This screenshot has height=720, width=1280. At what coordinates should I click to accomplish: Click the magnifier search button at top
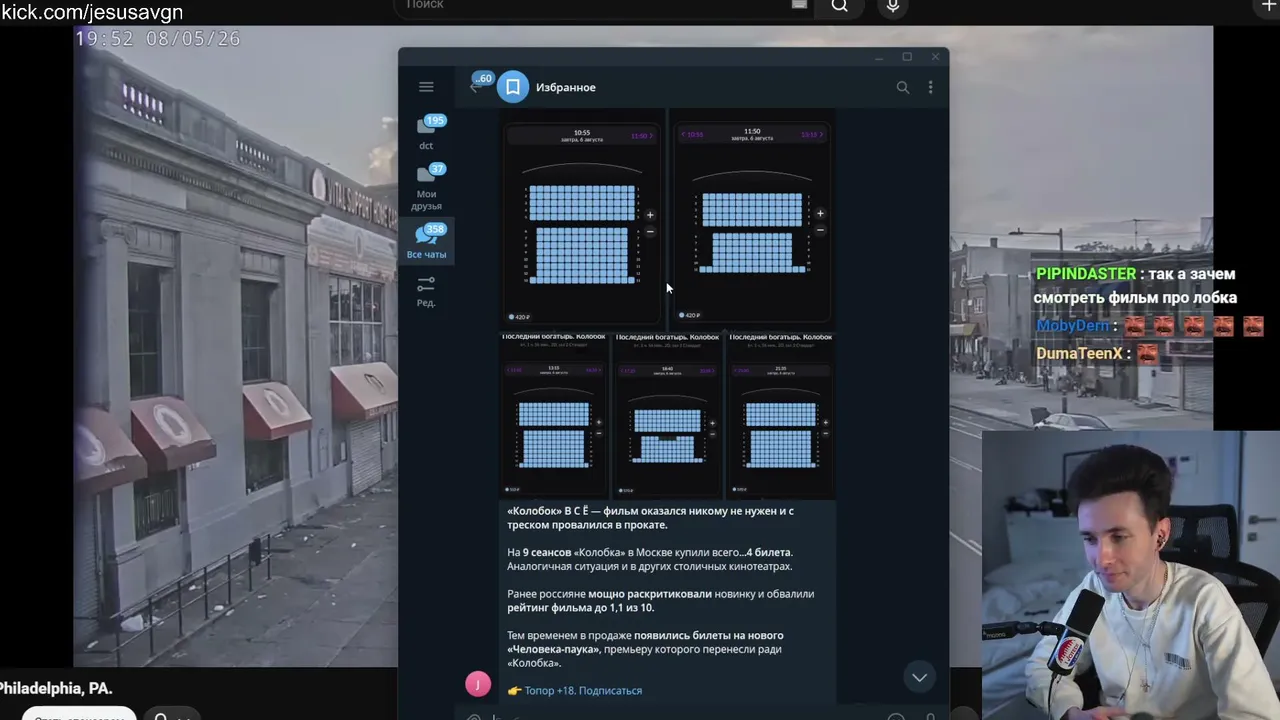click(x=839, y=6)
